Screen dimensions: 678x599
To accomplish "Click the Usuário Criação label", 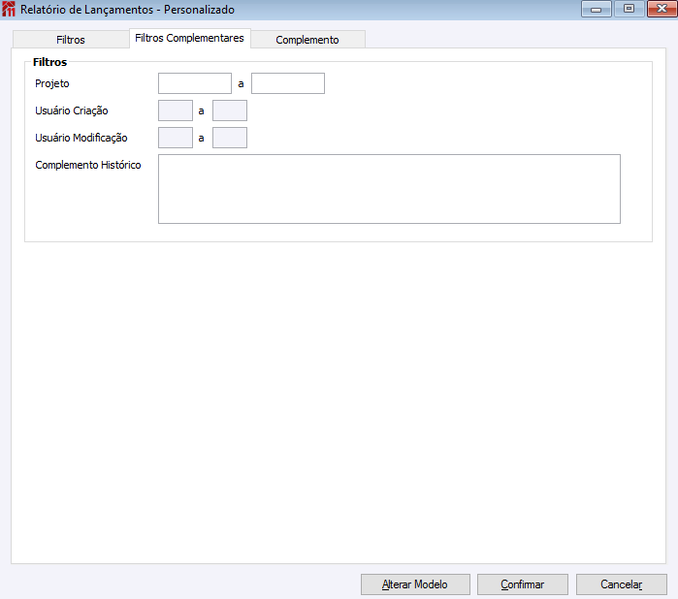I will click(x=72, y=111).
